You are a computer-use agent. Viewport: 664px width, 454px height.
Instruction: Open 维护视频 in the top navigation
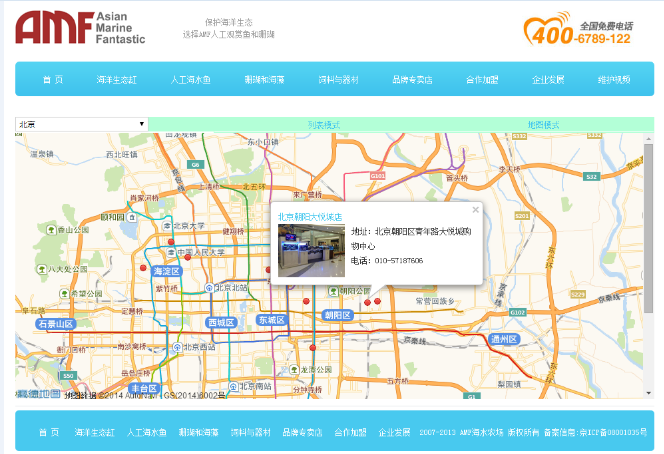coord(614,79)
